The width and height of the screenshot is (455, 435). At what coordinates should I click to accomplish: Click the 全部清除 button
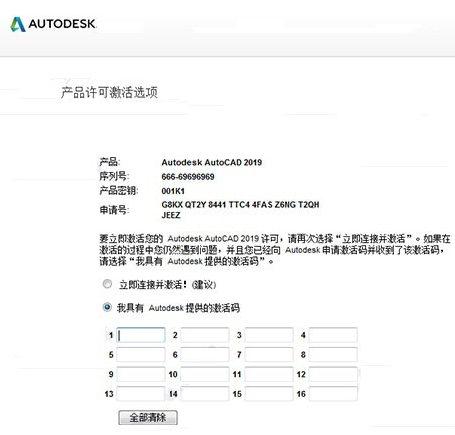point(148,417)
